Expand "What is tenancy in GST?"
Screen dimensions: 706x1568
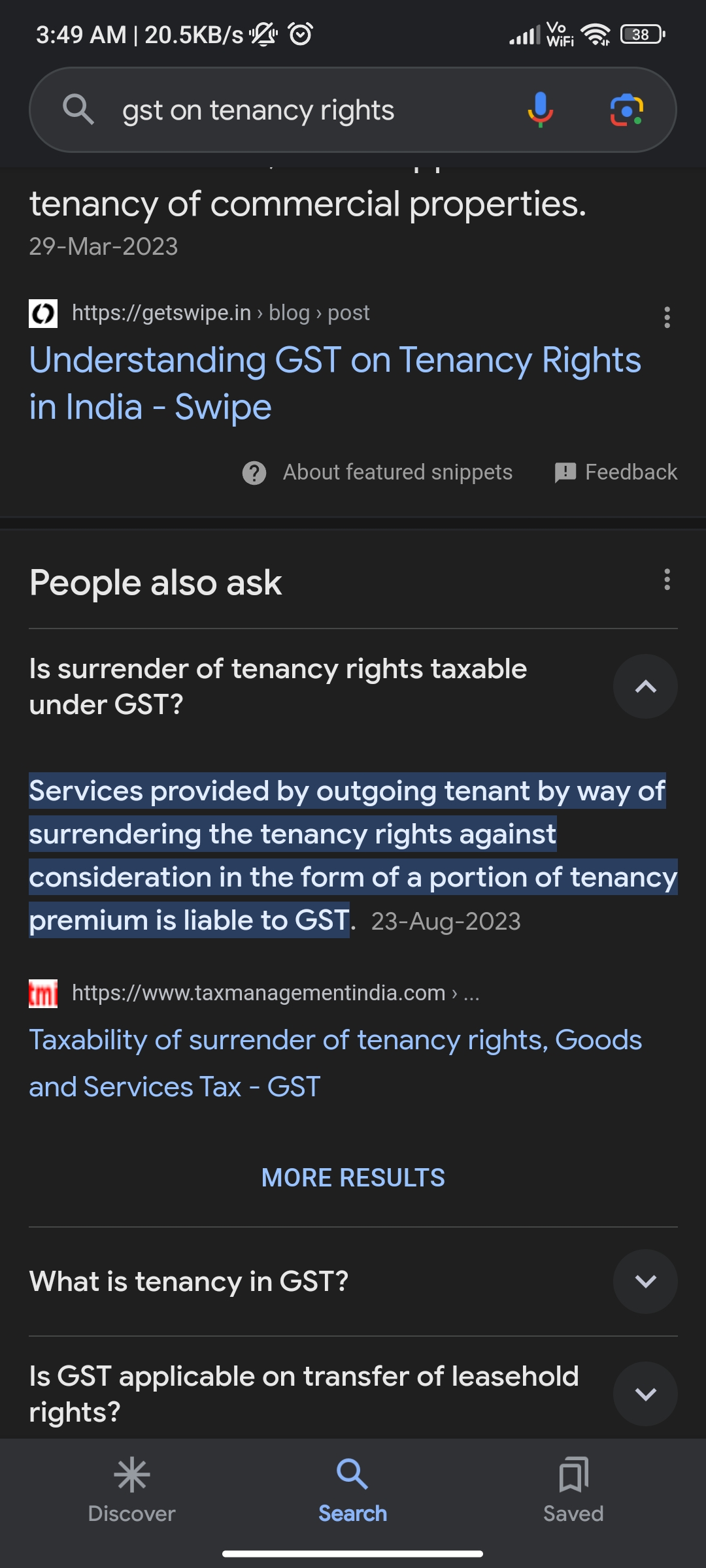tap(645, 1281)
